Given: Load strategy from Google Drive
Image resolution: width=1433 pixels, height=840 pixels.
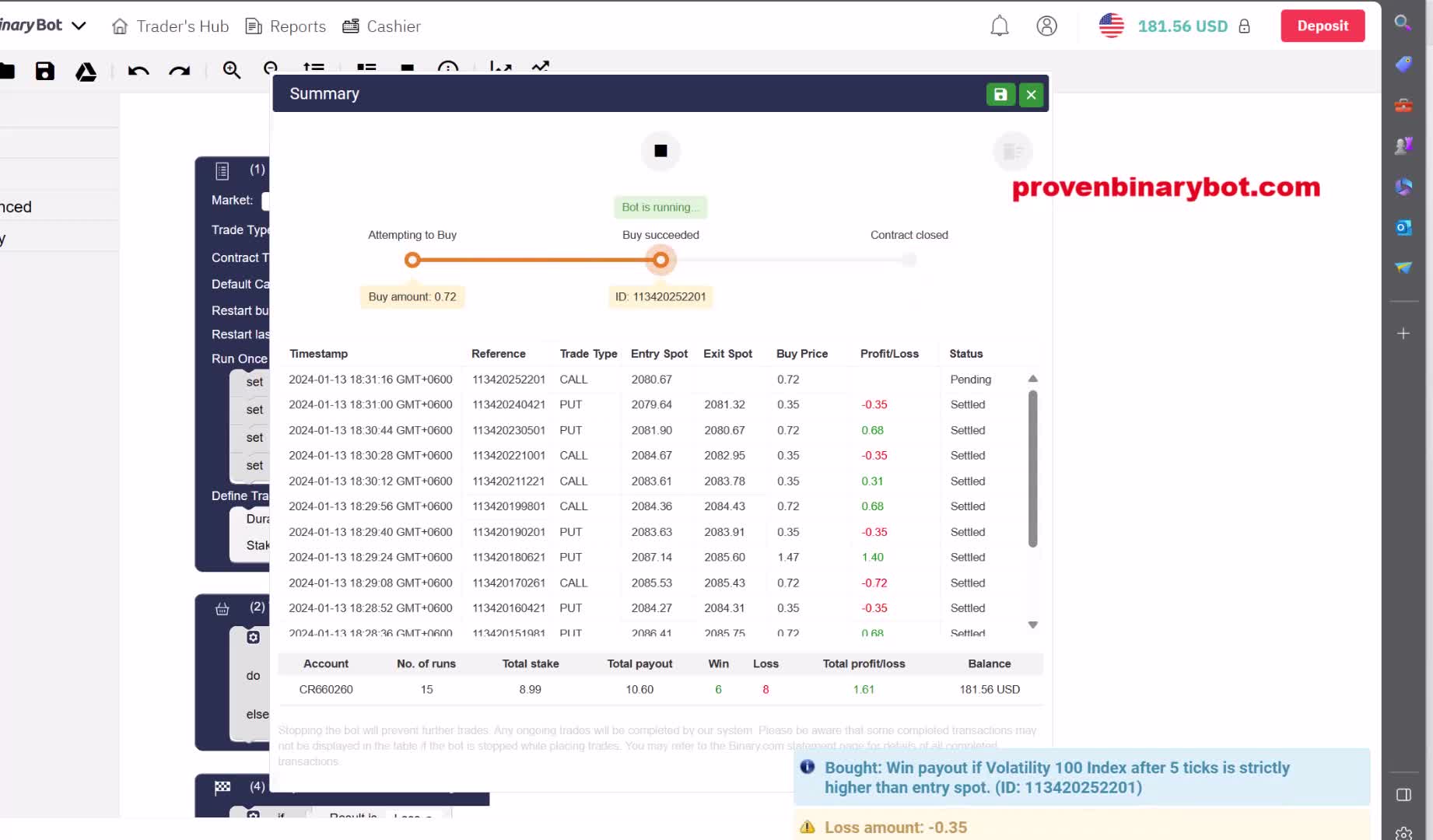Looking at the screenshot, I should (x=86, y=72).
